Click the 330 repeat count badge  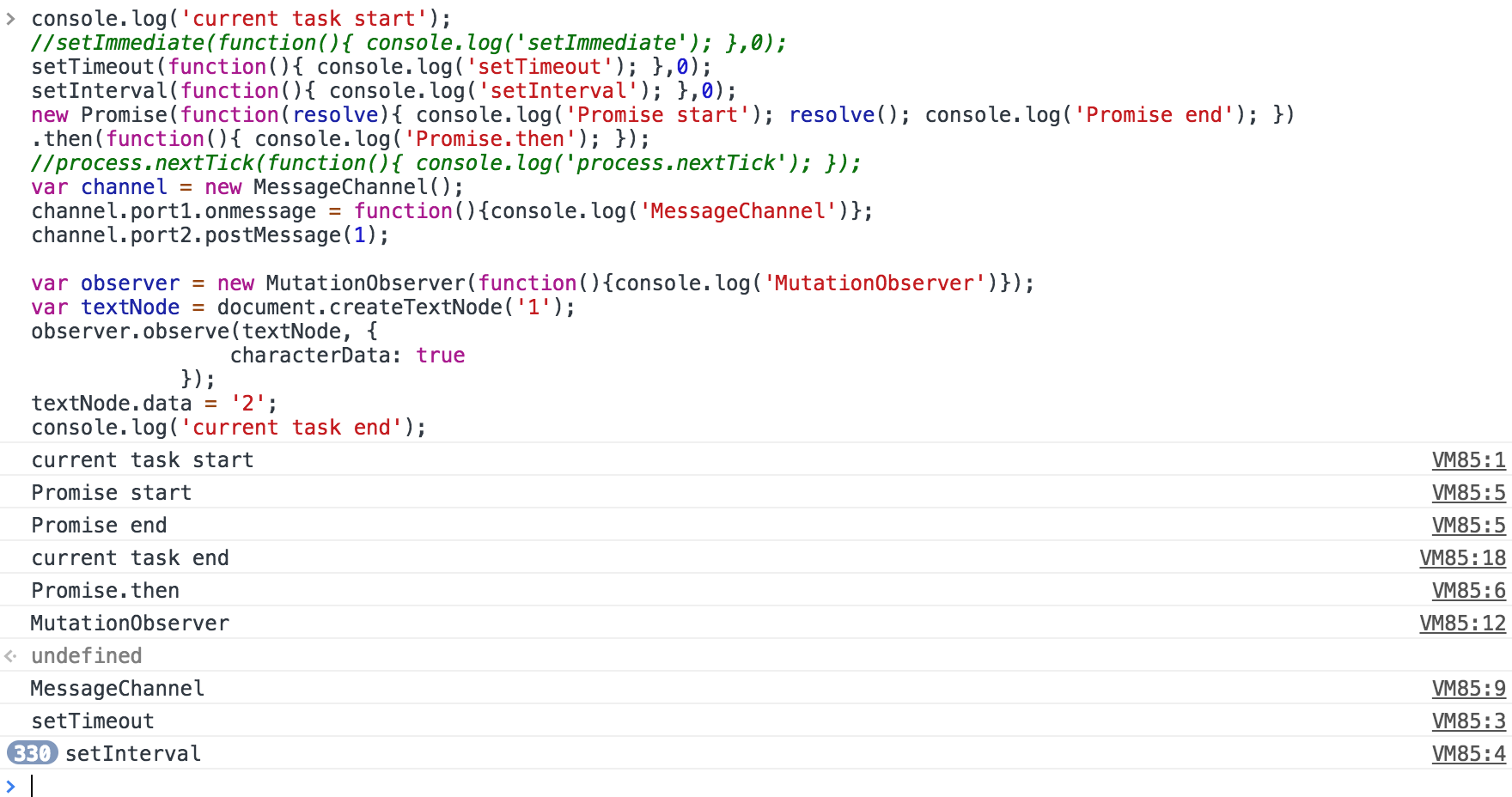pos(33,753)
